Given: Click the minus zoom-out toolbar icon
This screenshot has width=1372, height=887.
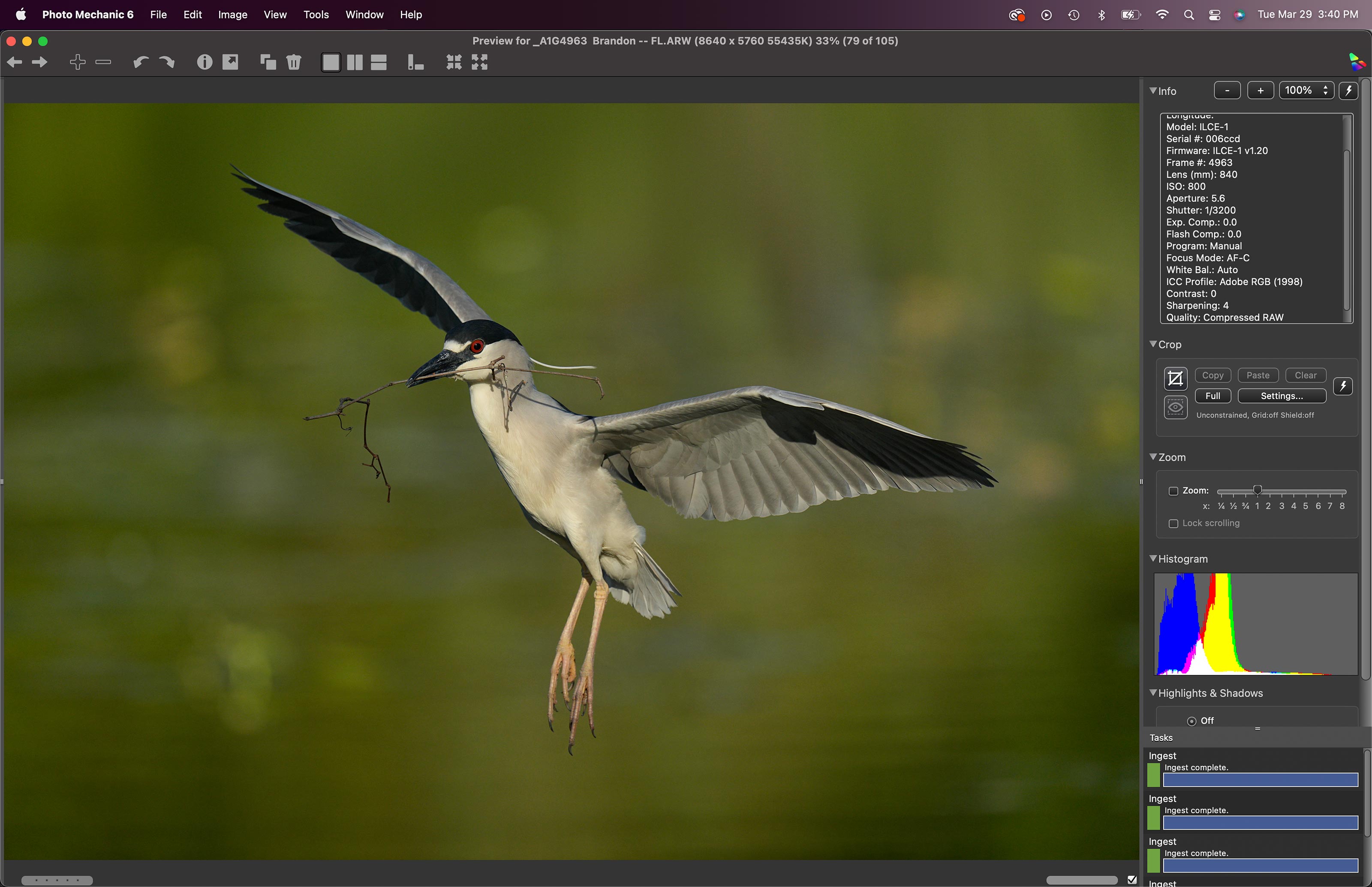Looking at the screenshot, I should (x=103, y=62).
